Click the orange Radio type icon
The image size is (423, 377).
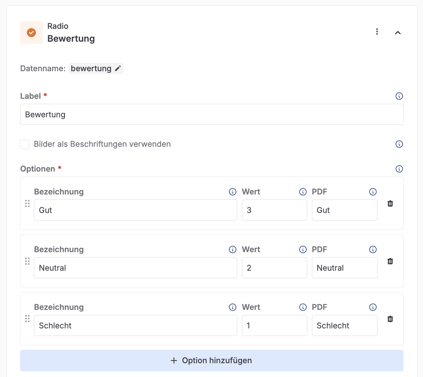31,33
